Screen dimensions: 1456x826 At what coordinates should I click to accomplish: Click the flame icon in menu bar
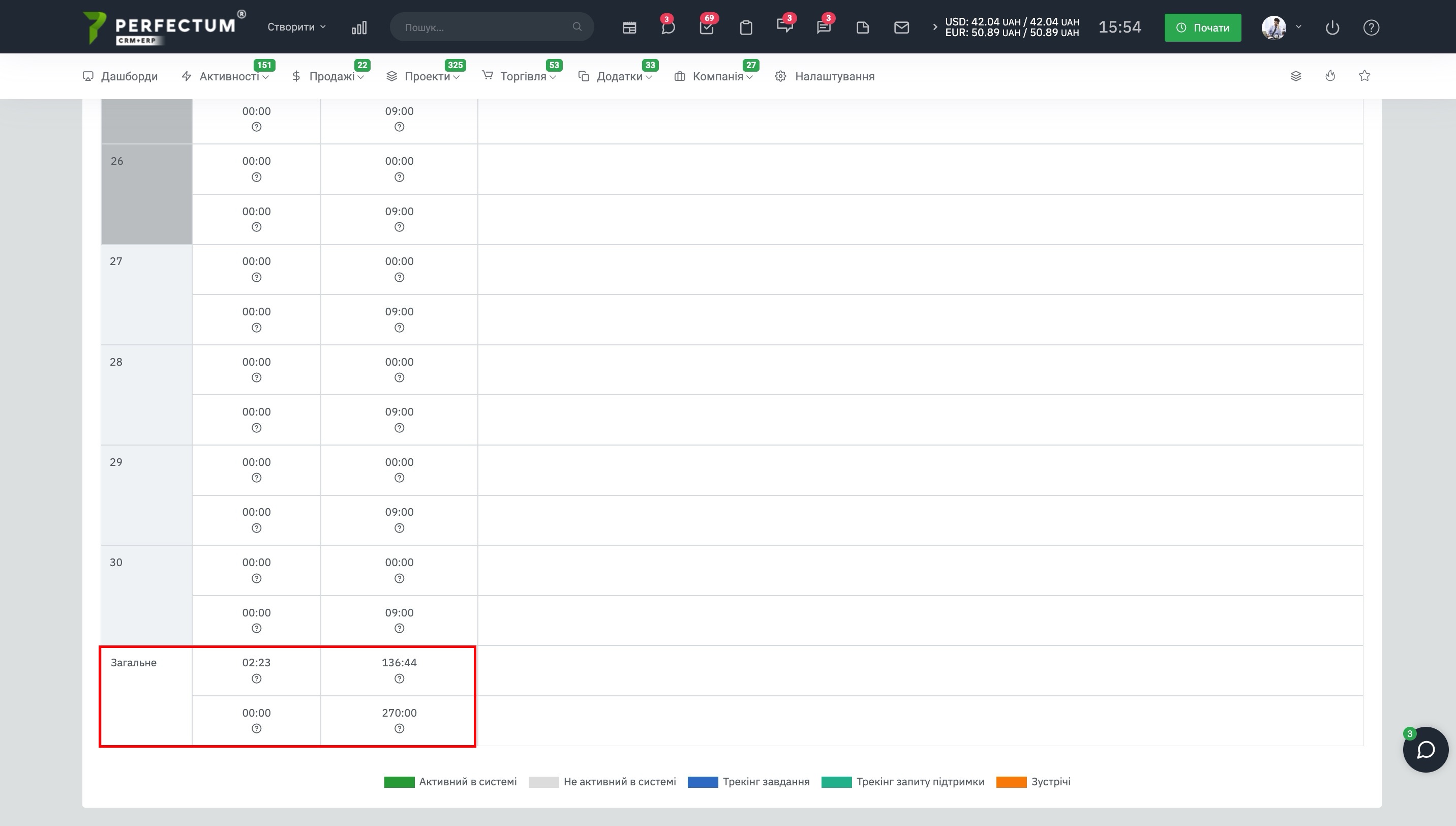tap(1330, 75)
